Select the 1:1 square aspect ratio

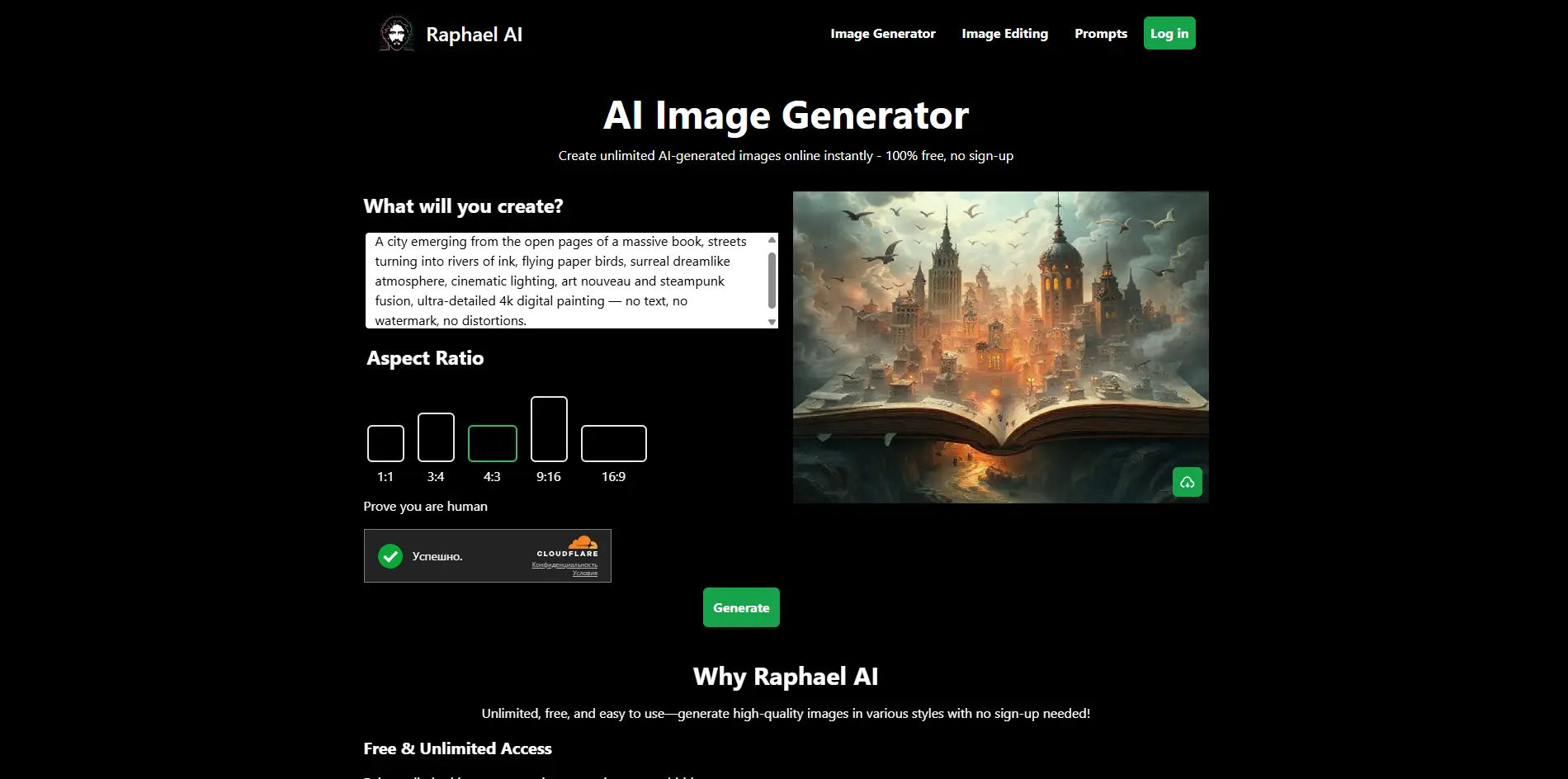(385, 444)
